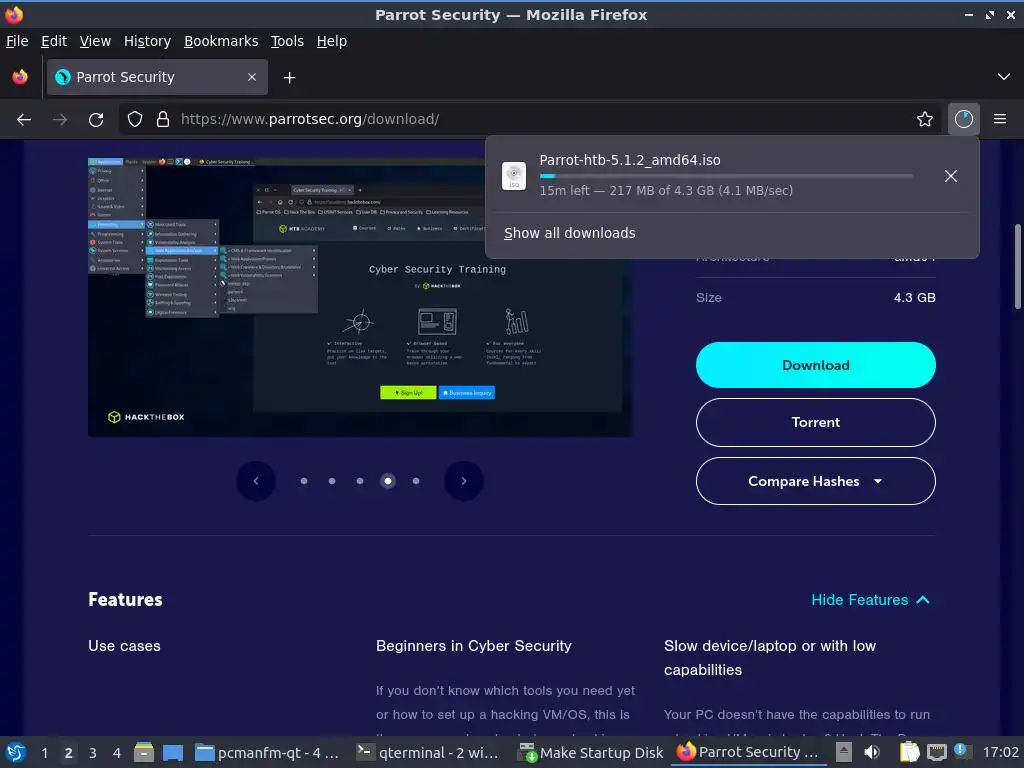Screen dimensions: 1024x768
Task: Open removable media eject tray icon
Action: coord(843,752)
